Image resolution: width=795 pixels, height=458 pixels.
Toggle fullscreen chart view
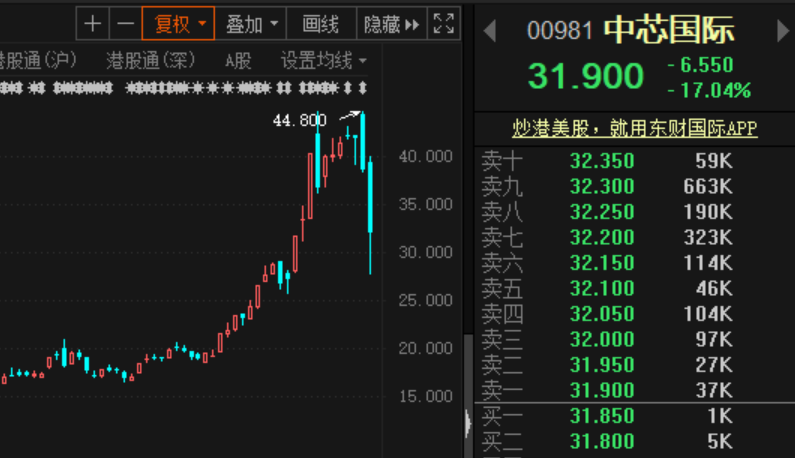pos(444,24)
